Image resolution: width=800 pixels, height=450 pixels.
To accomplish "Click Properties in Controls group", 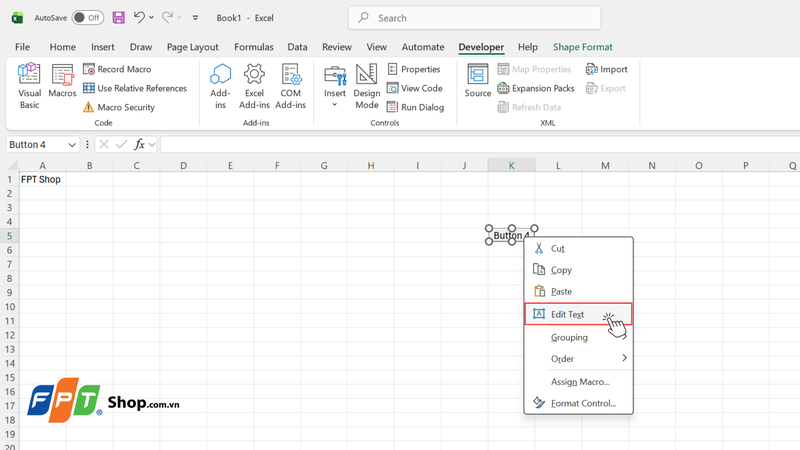I will point(414,69).
